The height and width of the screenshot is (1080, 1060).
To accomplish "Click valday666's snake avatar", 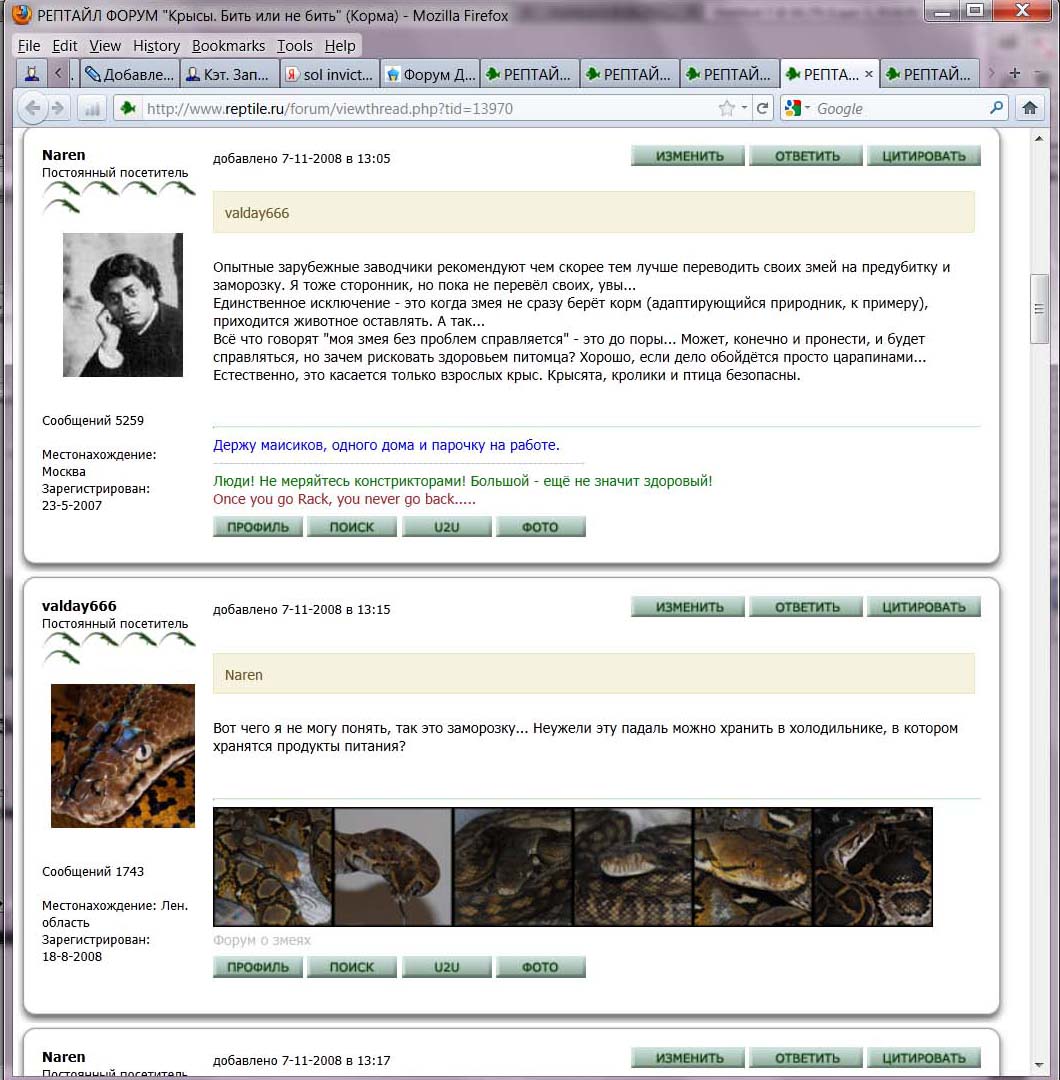I will (123, 756).
